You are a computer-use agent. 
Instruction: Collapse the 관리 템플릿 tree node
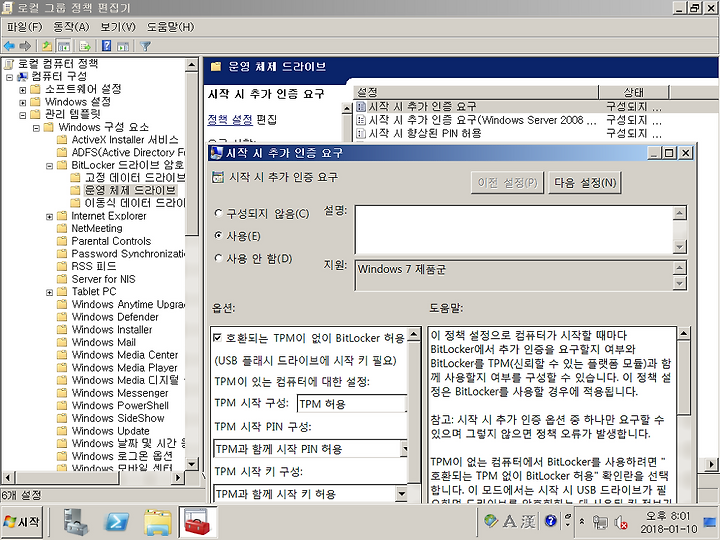(x=22, y=115)
